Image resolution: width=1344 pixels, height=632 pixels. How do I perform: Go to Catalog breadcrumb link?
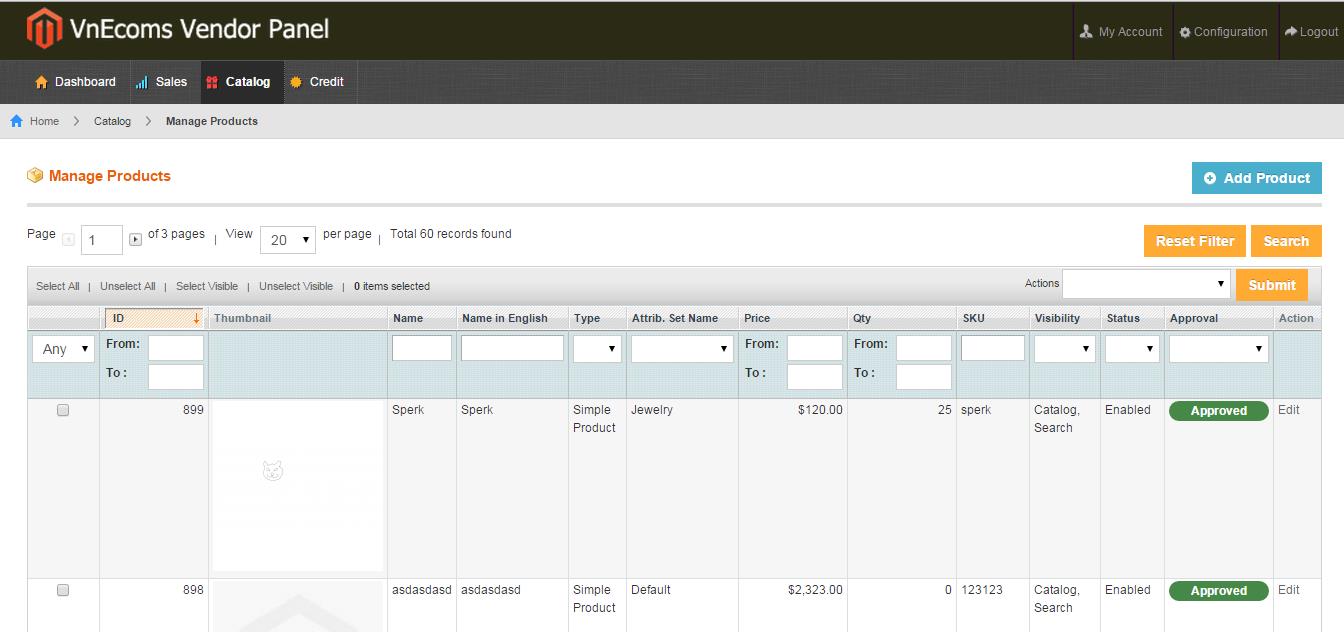[112, 121]
